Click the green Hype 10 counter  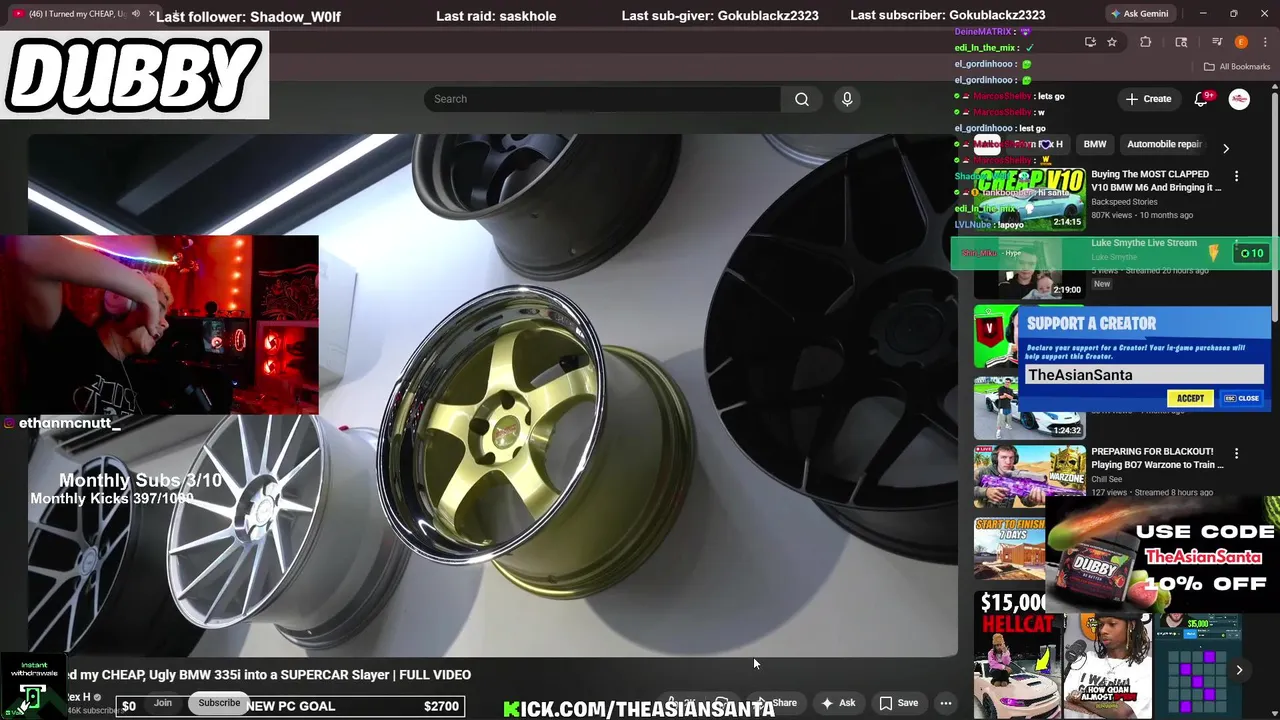1252,253
